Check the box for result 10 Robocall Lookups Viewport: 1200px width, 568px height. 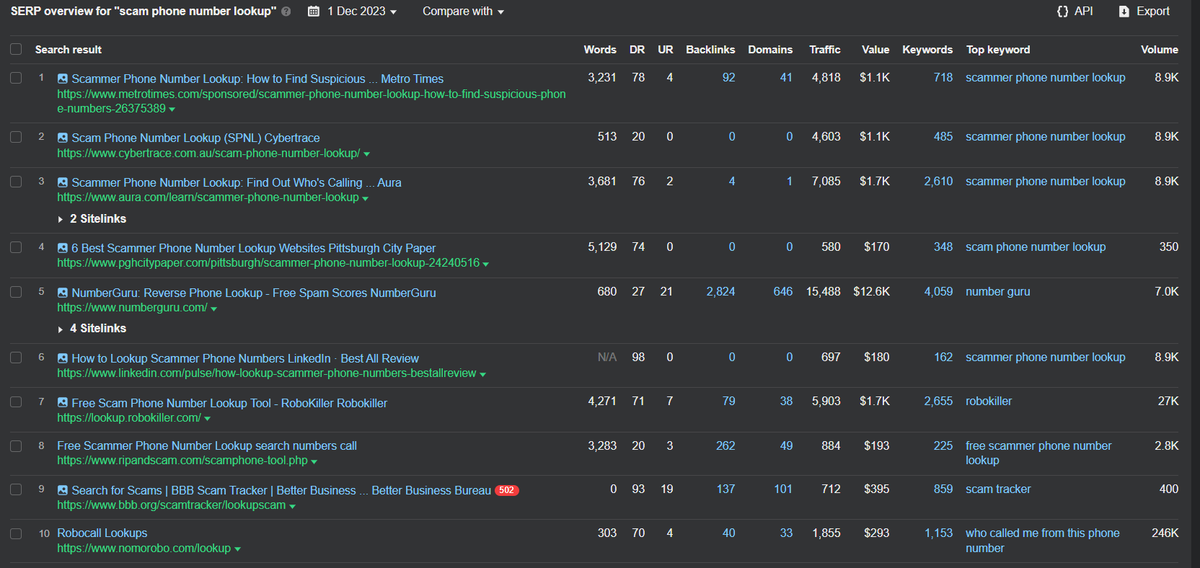pos(16,533)
